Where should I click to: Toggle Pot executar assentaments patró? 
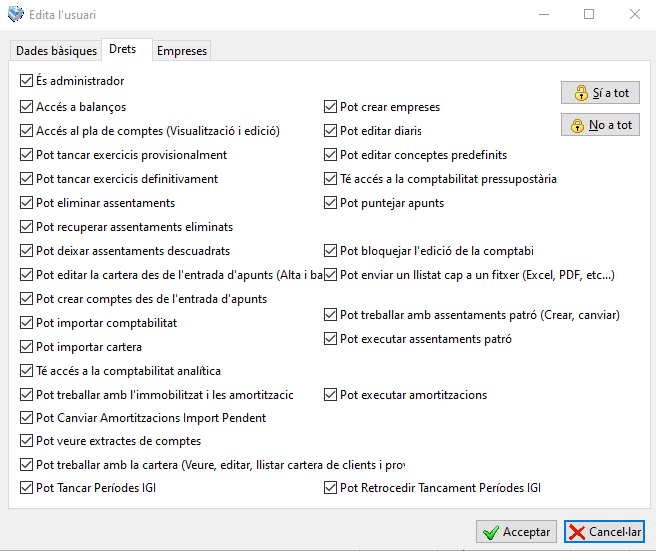pos(331,338)
